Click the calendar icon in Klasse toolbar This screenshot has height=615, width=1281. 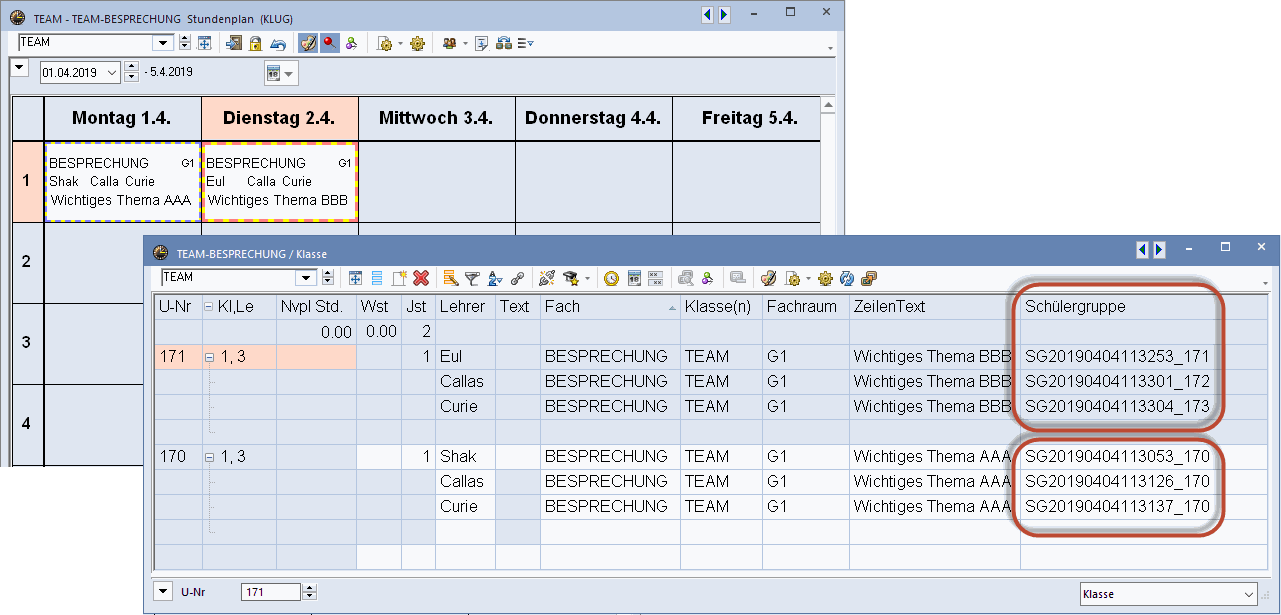pos(634,279)
